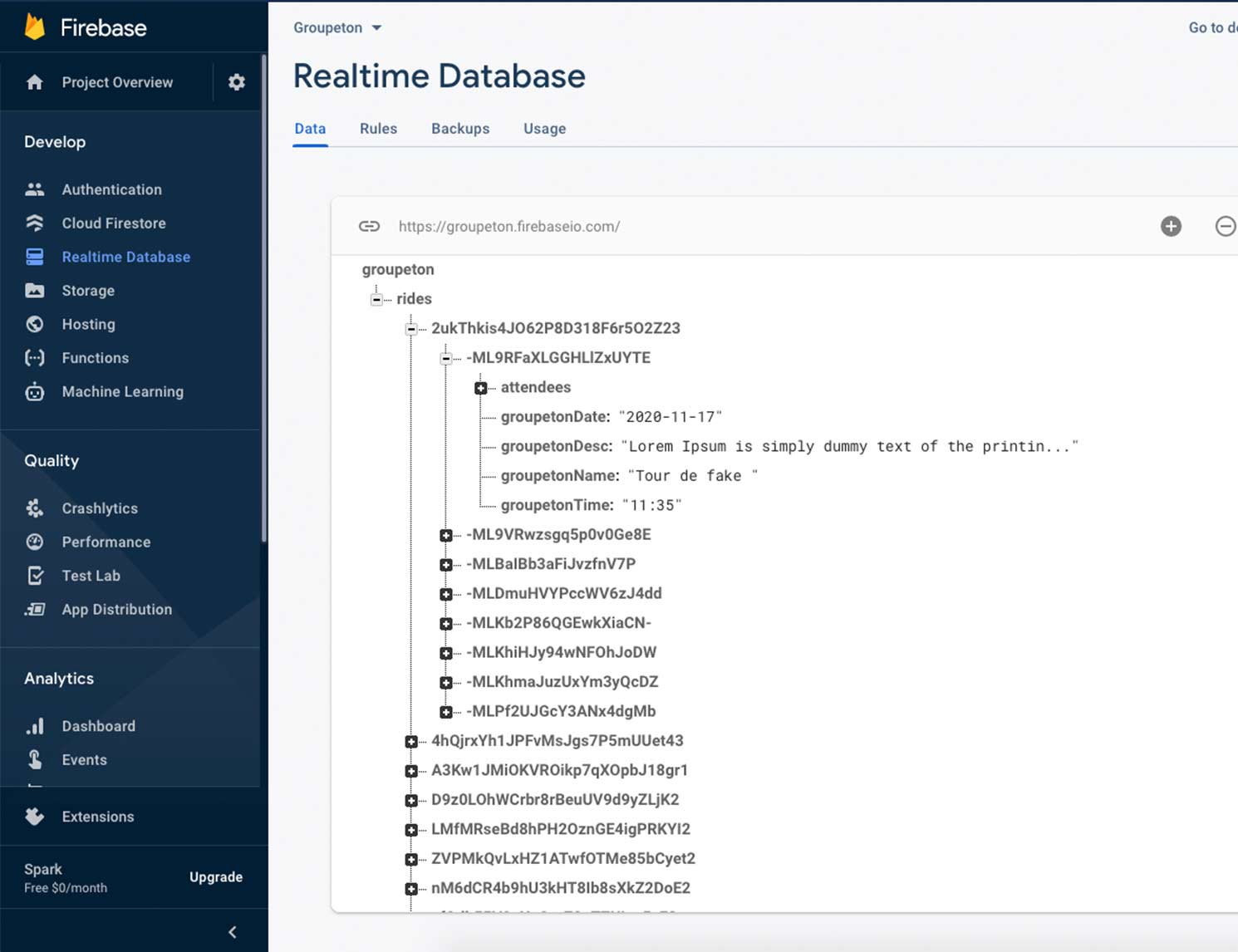Switch to the Rules tab

coord(378,129)
